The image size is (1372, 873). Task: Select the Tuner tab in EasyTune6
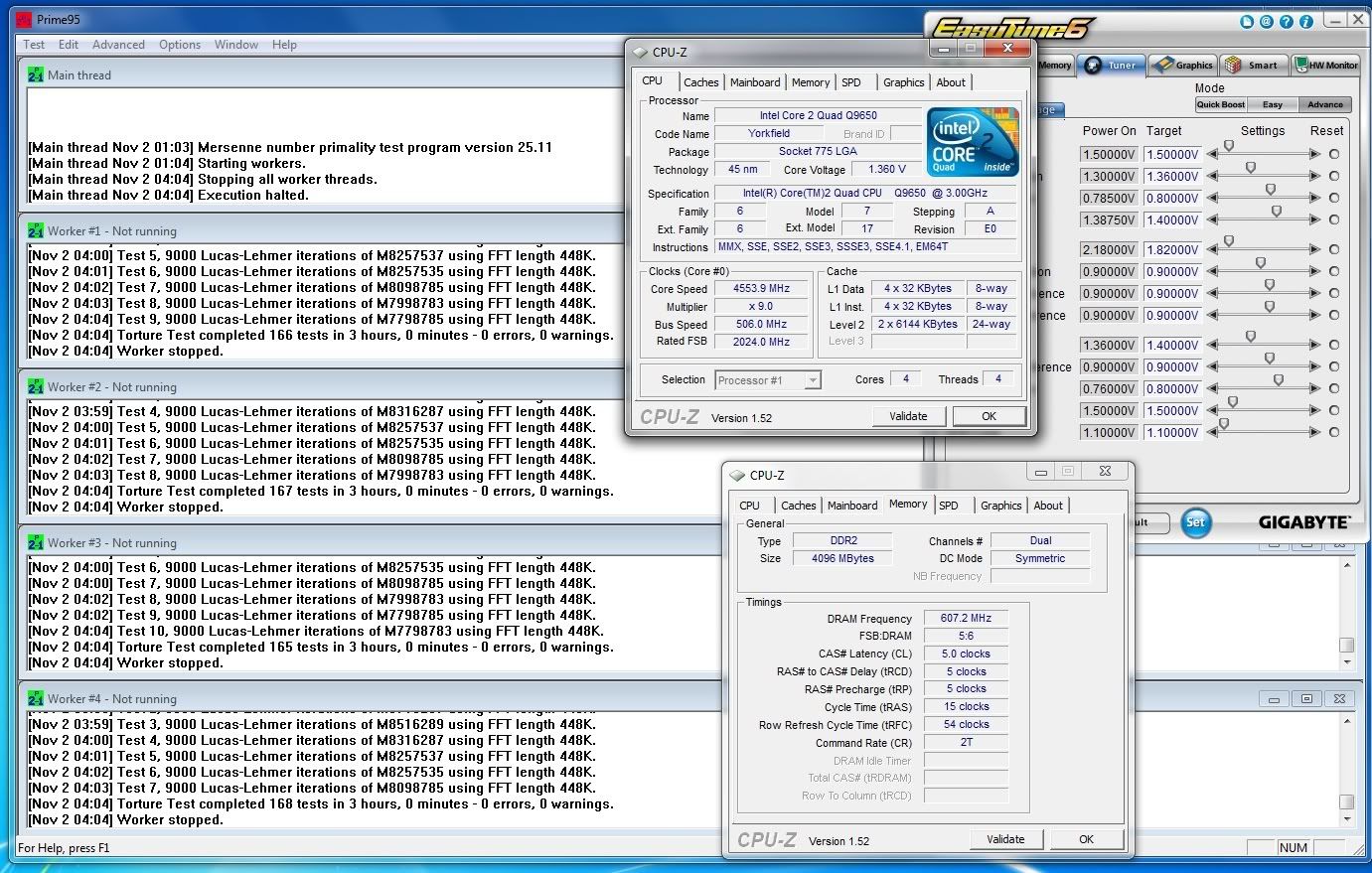pyautogui.click(x=1110, y=65)
